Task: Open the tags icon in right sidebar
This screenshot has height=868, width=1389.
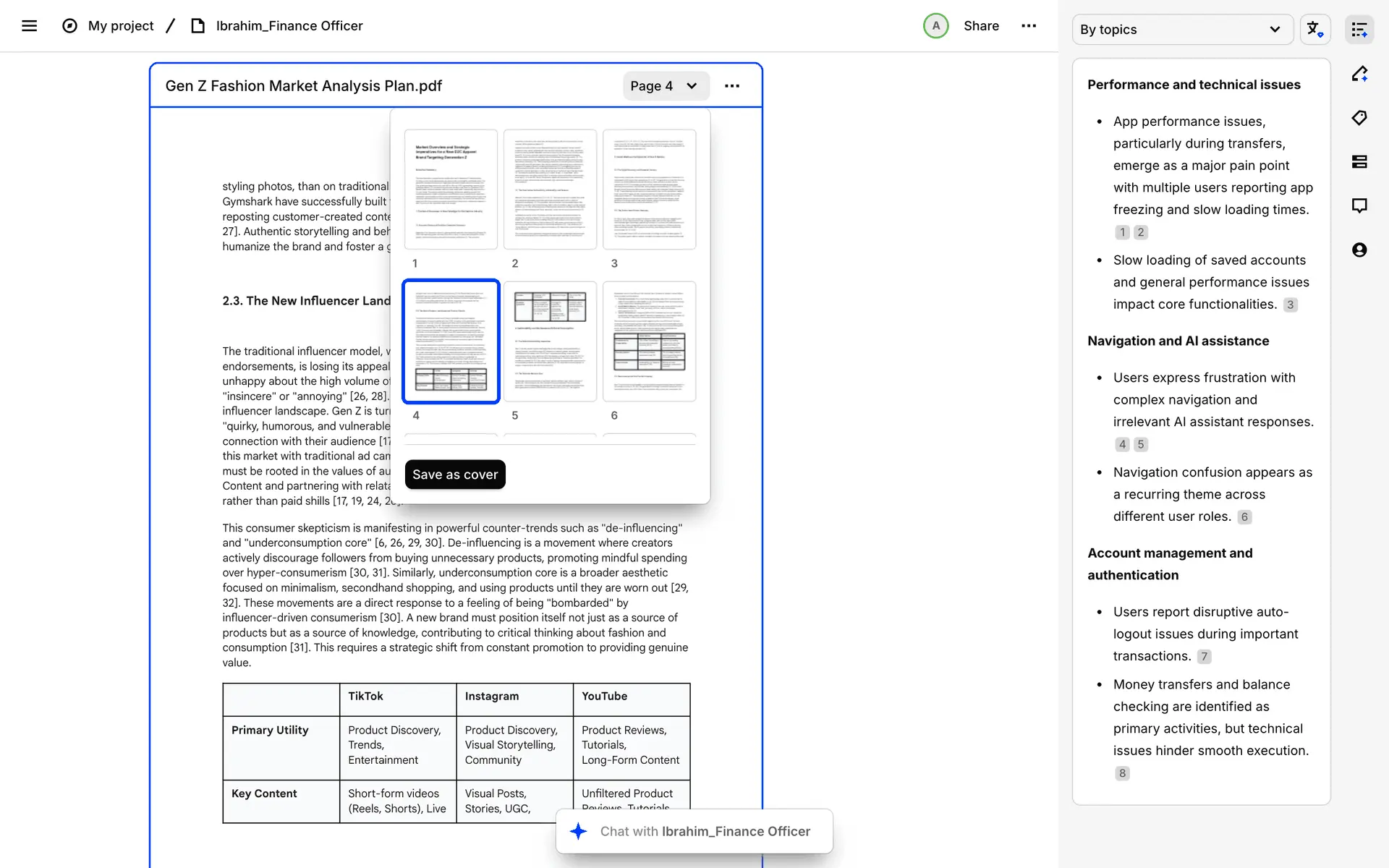Action: 1359,118
